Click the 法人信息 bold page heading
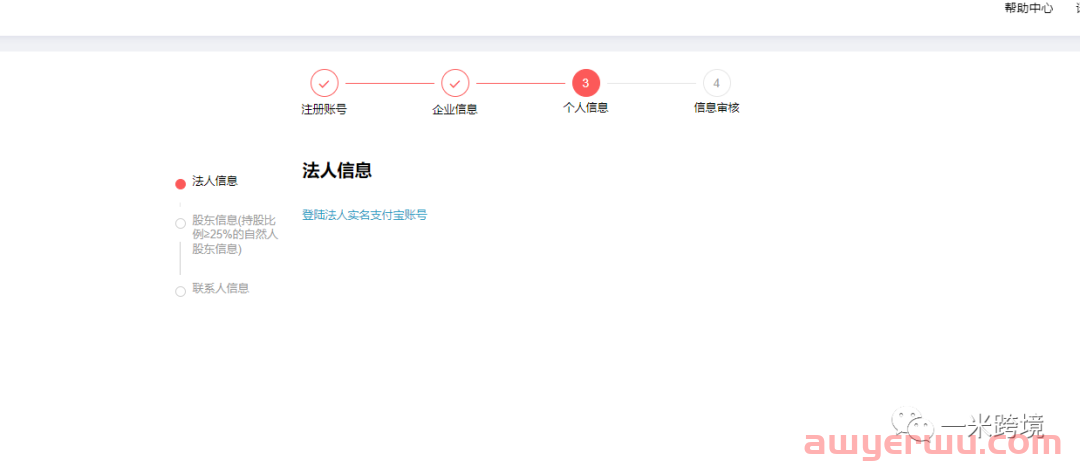Screen dimensions: 1080x474 pyautogui.click(x=337, y=171)
